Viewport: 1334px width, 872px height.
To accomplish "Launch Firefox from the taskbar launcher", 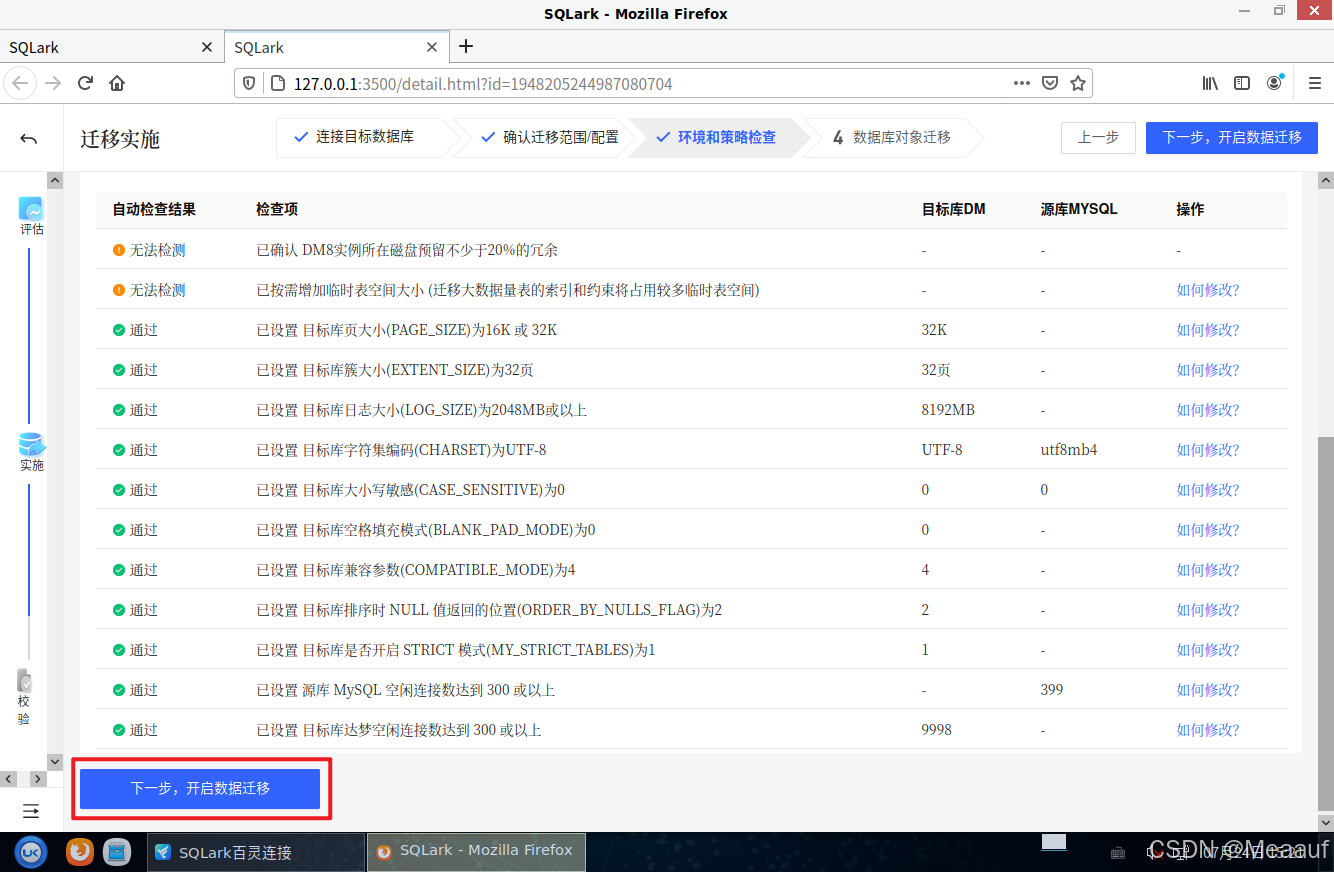I will pos(80,852).
